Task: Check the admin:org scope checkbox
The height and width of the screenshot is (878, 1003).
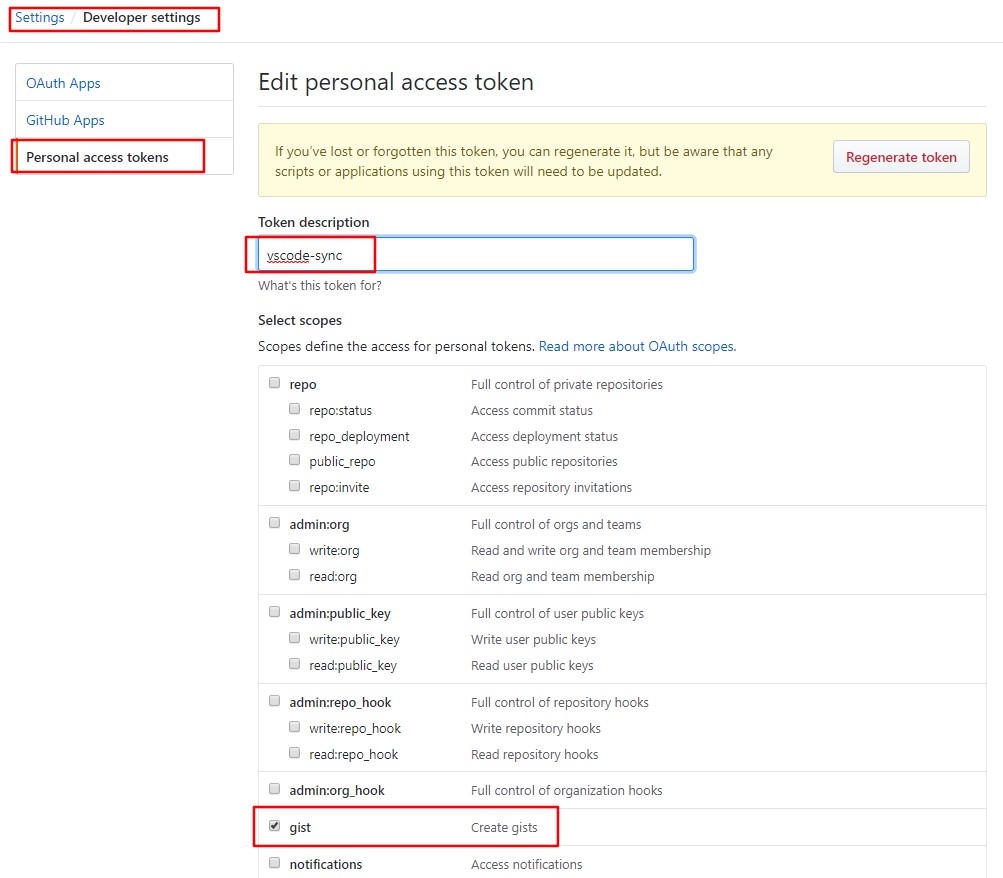Action: [275, 523]
